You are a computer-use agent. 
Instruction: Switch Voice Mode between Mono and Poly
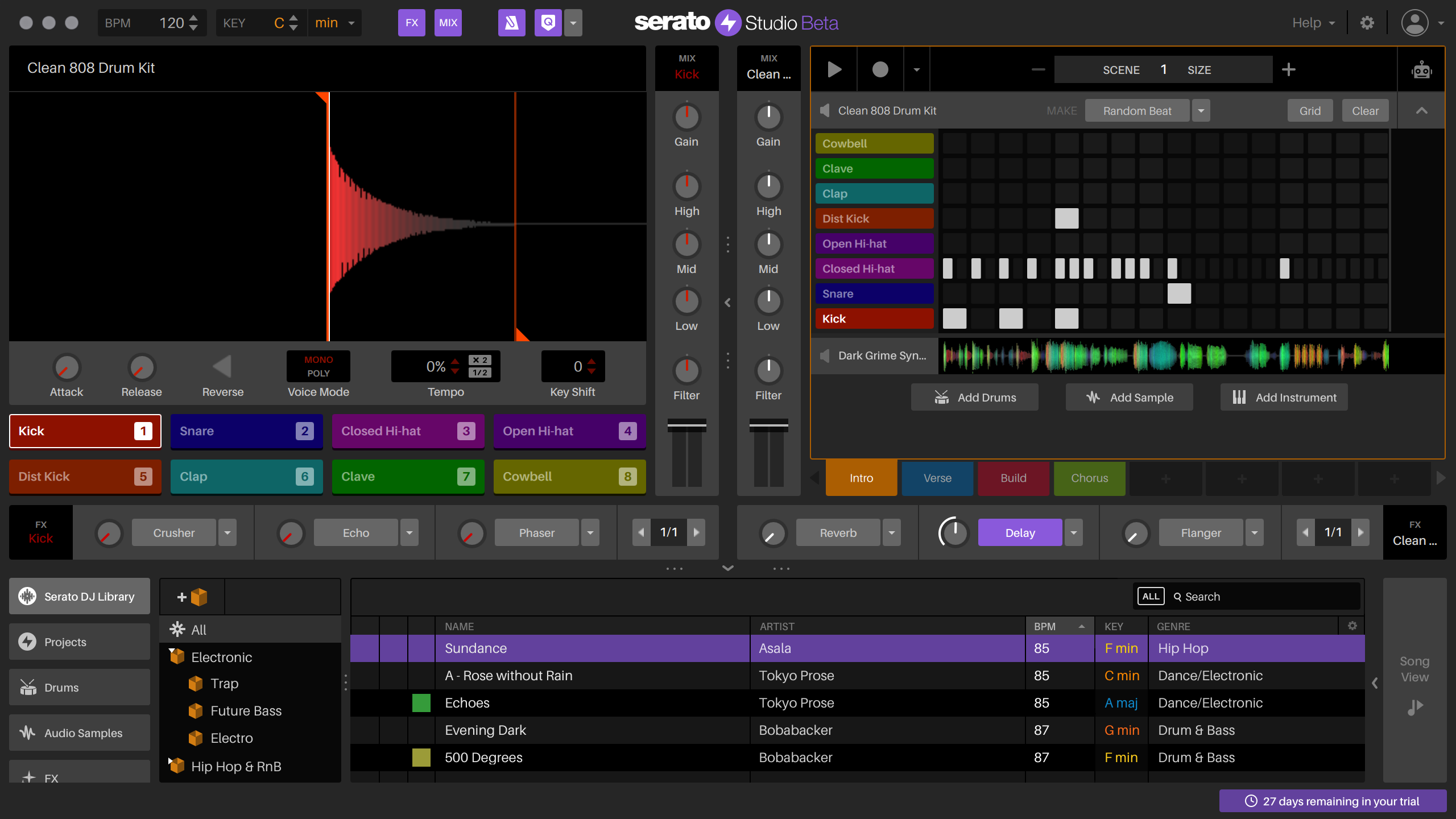click(x=318, y=366)
